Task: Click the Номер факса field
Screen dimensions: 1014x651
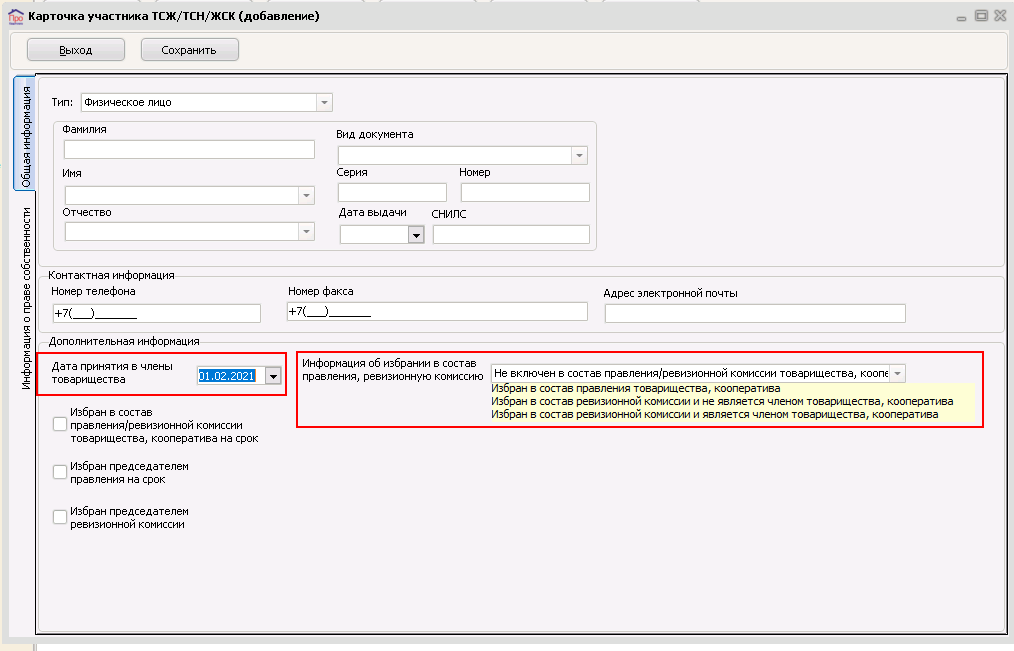Action: click(x=437, y=311)
